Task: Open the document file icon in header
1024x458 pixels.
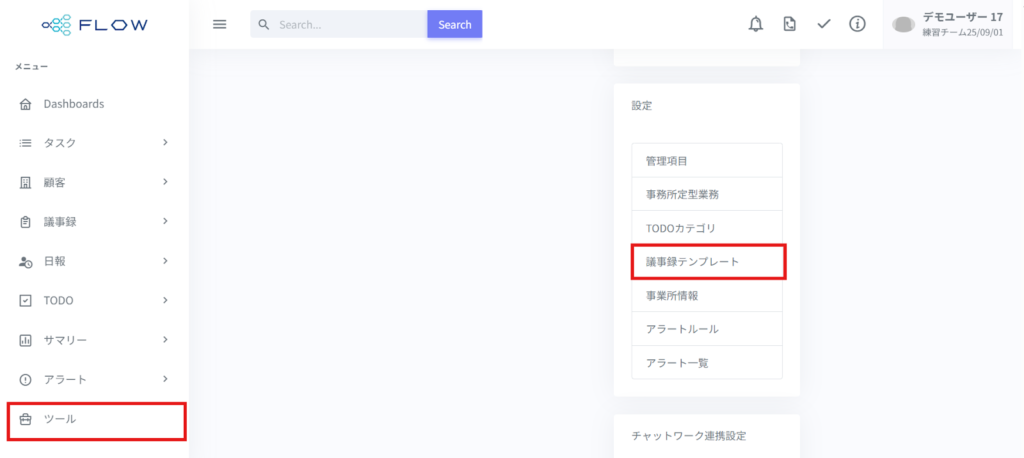Action: pos(790,24)
